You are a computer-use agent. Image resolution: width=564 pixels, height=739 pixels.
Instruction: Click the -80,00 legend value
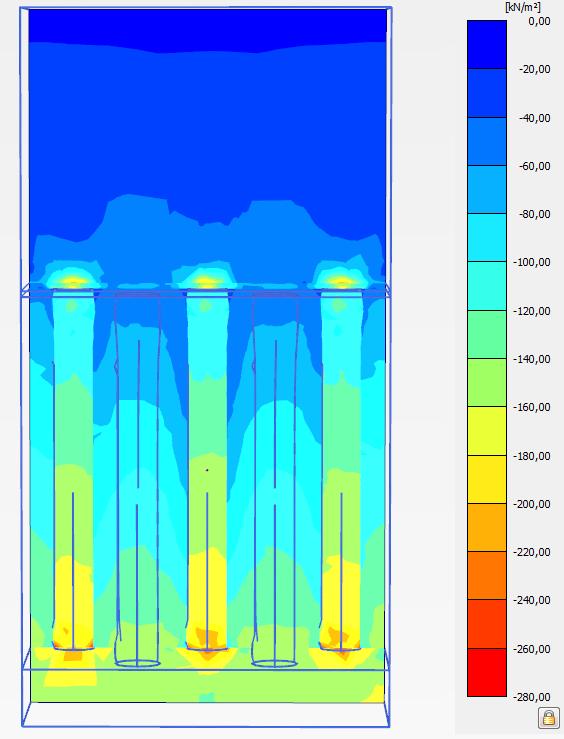click(534, 214)
